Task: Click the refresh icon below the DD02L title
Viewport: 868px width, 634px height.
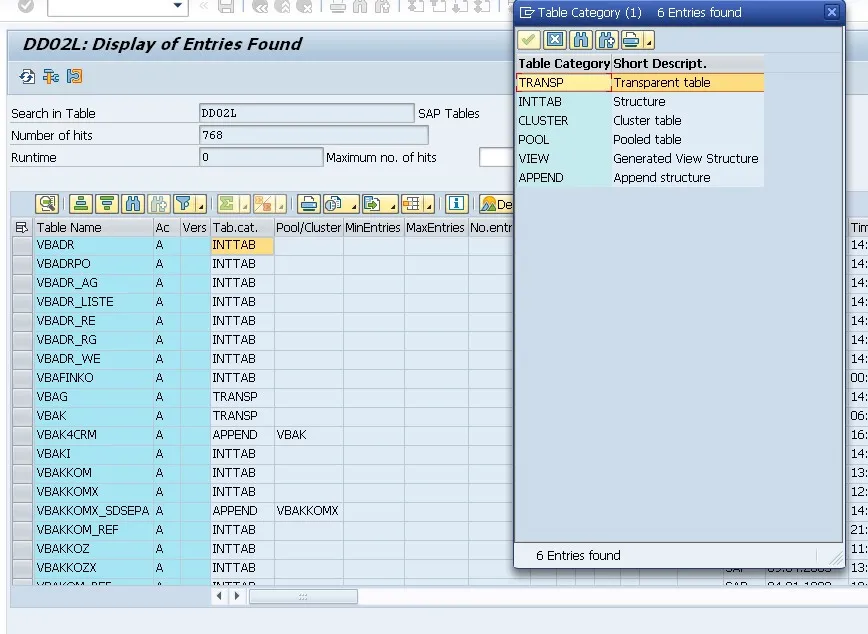Action: [x=27, y=76]
